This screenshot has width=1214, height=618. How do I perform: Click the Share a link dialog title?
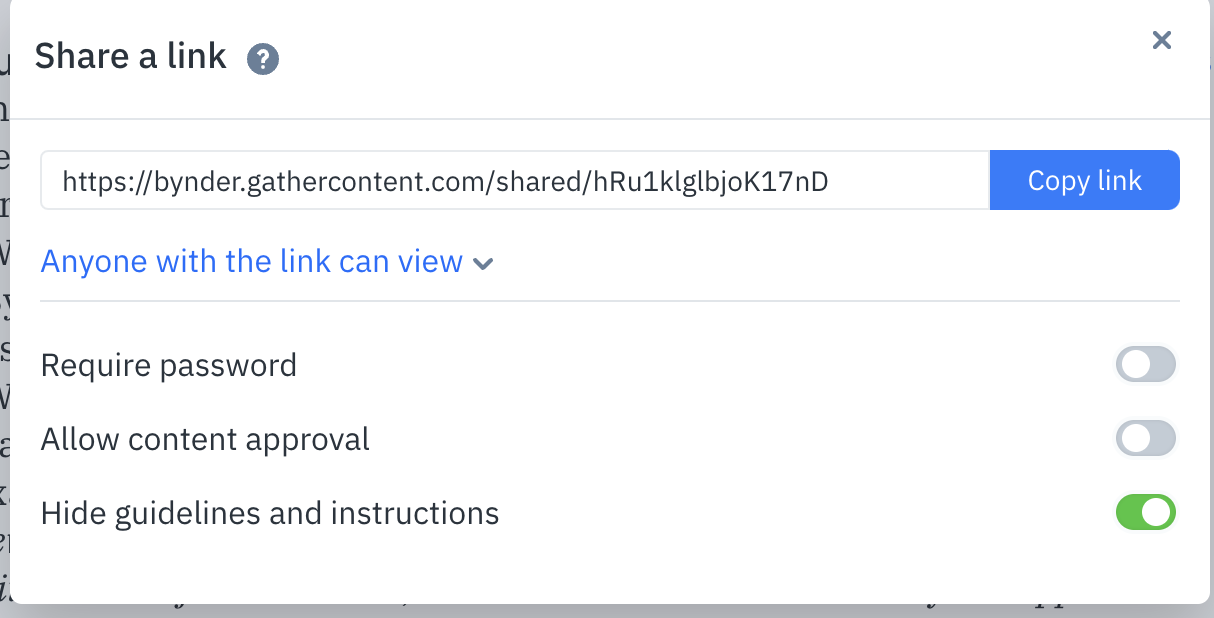click(130, 56)
